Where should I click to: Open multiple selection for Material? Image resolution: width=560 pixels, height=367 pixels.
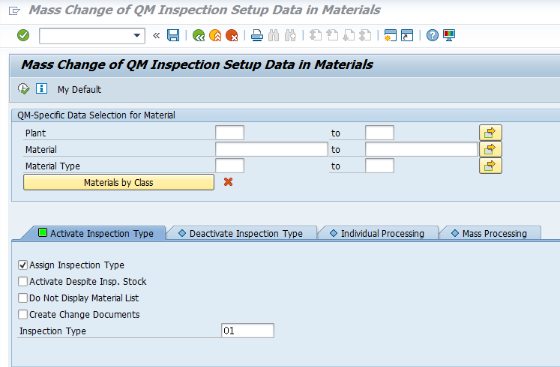click(x=490, y=149)
